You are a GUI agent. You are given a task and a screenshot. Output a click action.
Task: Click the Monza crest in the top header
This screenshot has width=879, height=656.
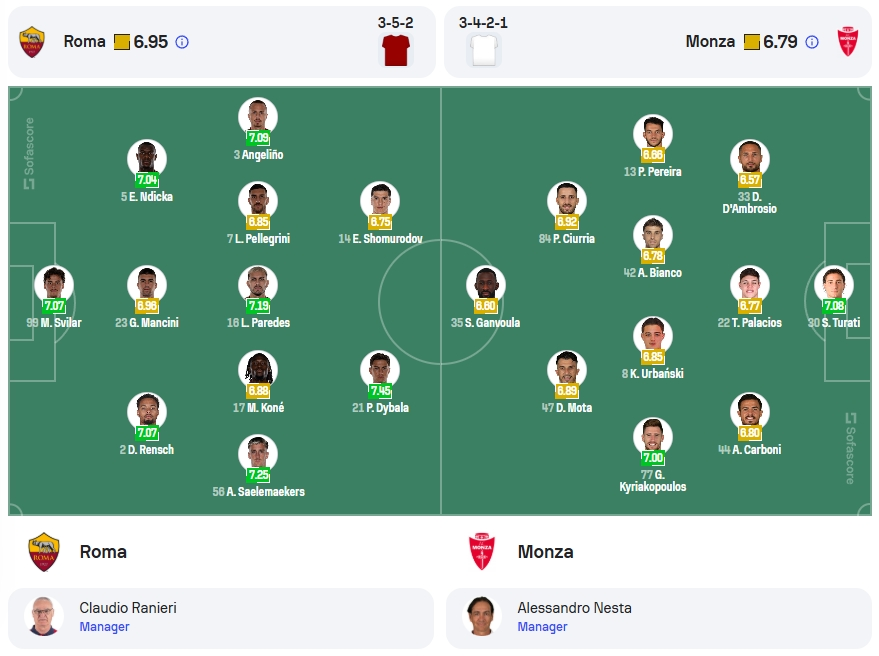848,42
